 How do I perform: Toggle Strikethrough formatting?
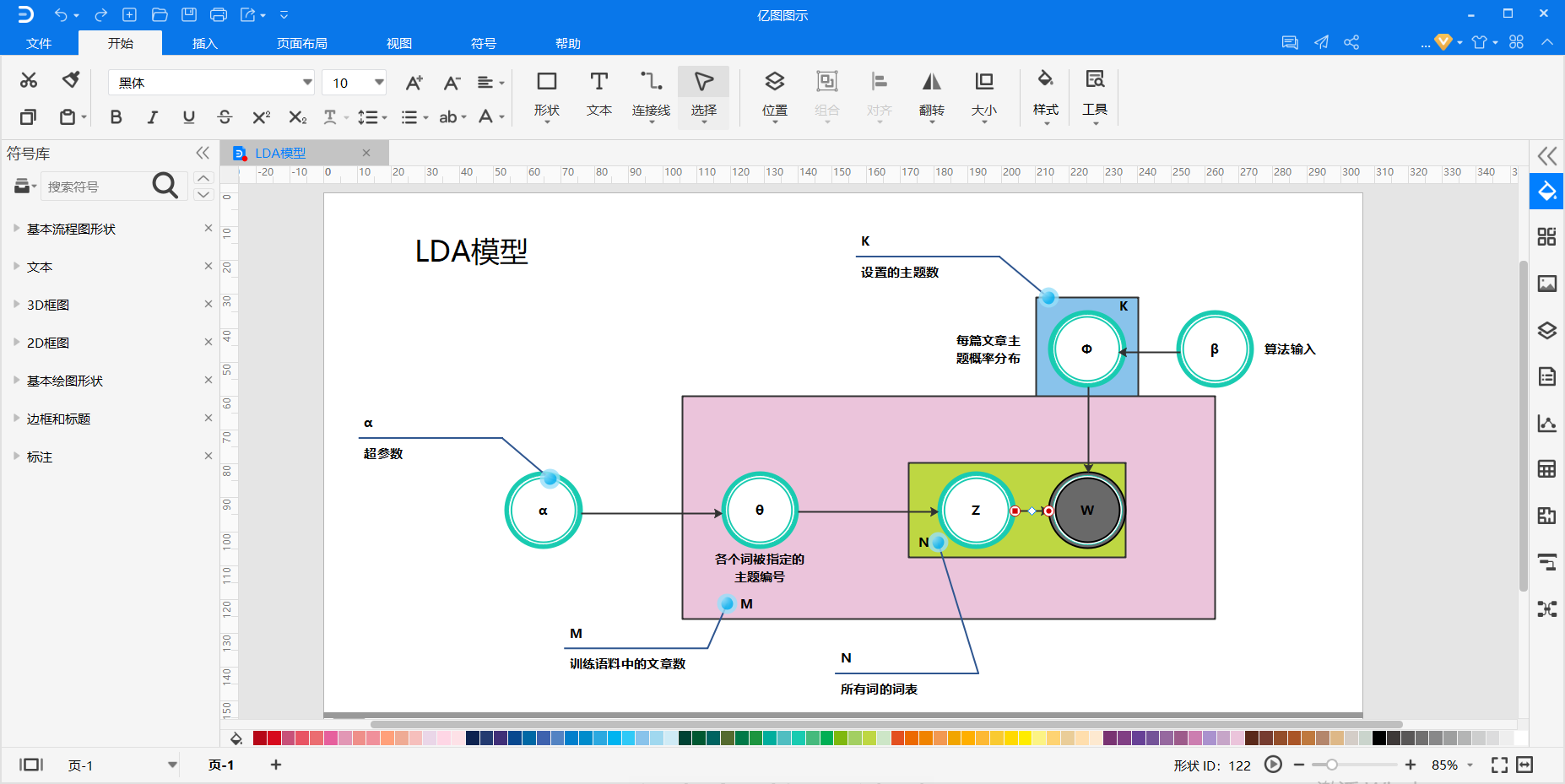[x=225, y=117]
